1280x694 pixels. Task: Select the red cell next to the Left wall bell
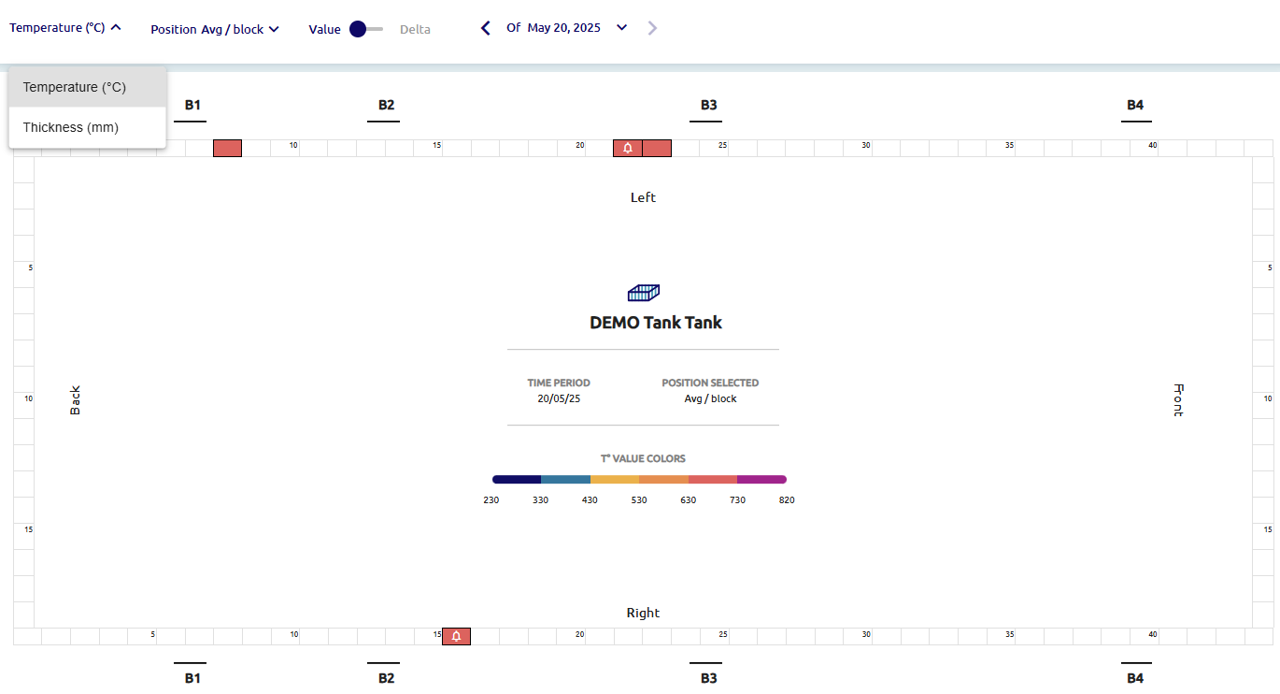(657, 148)
